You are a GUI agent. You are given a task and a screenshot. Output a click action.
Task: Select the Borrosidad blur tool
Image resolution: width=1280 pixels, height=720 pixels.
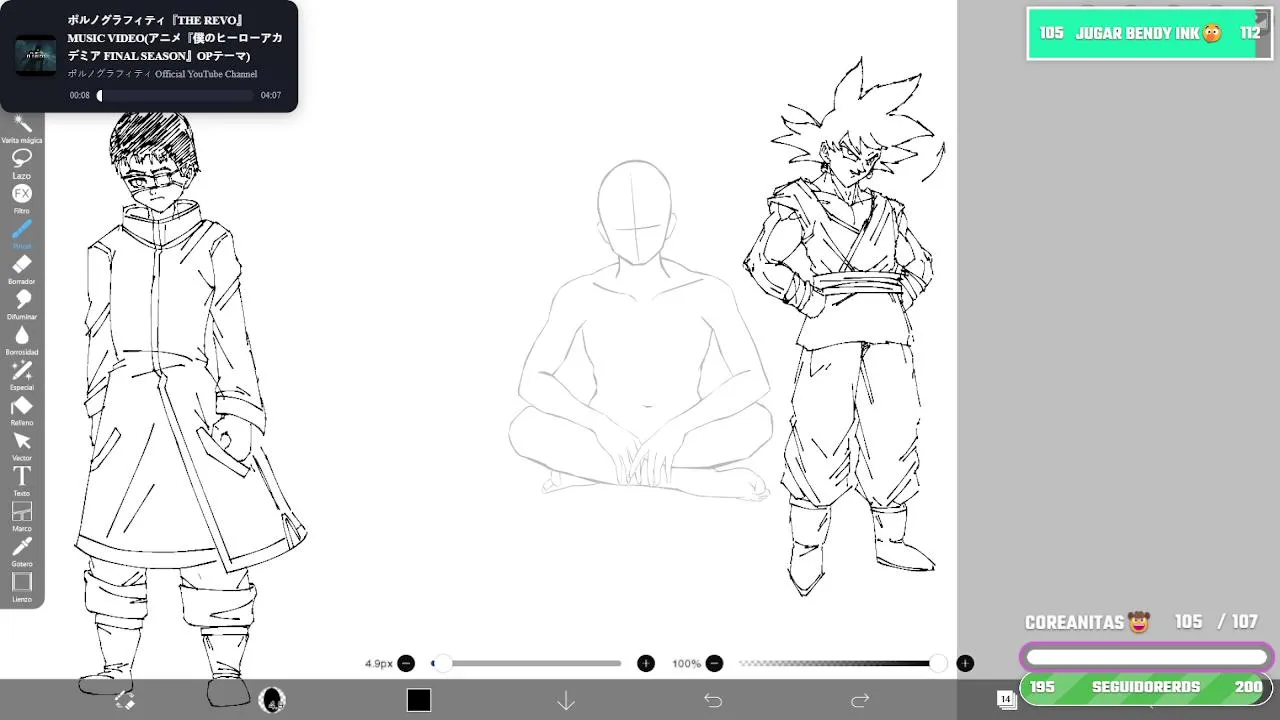22,339
